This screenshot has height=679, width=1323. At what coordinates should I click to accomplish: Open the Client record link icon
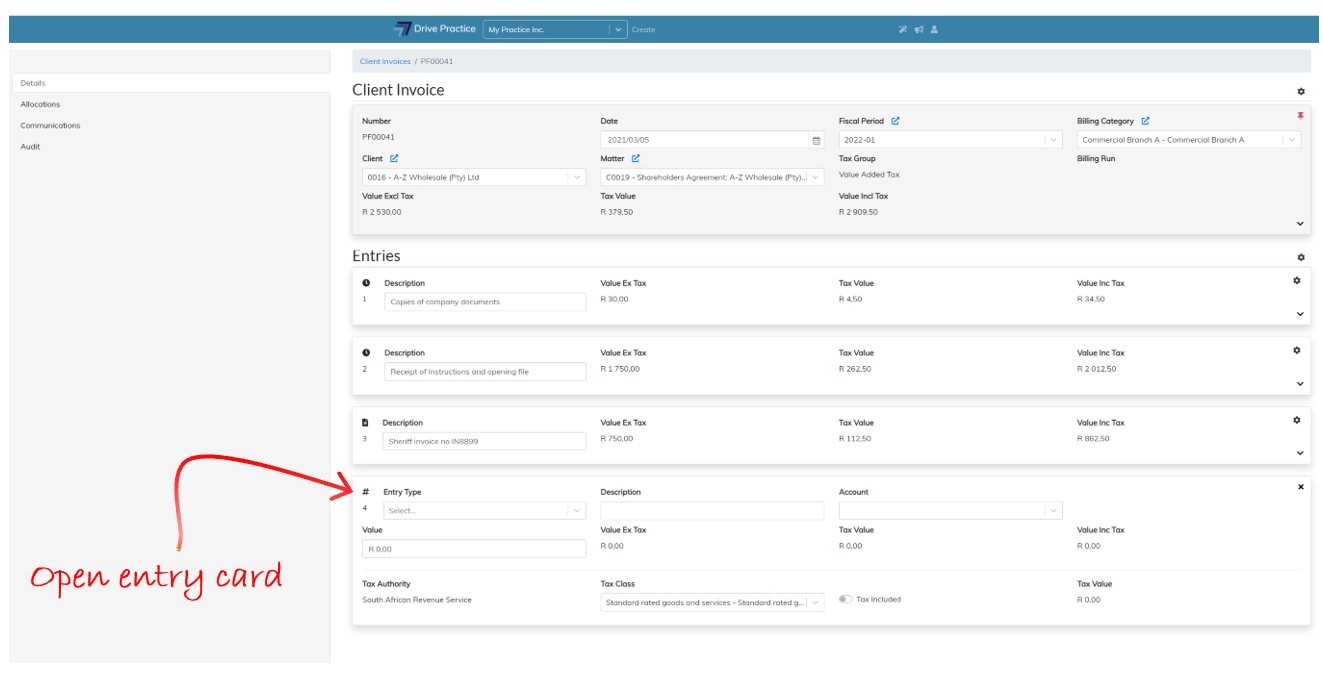394,159
